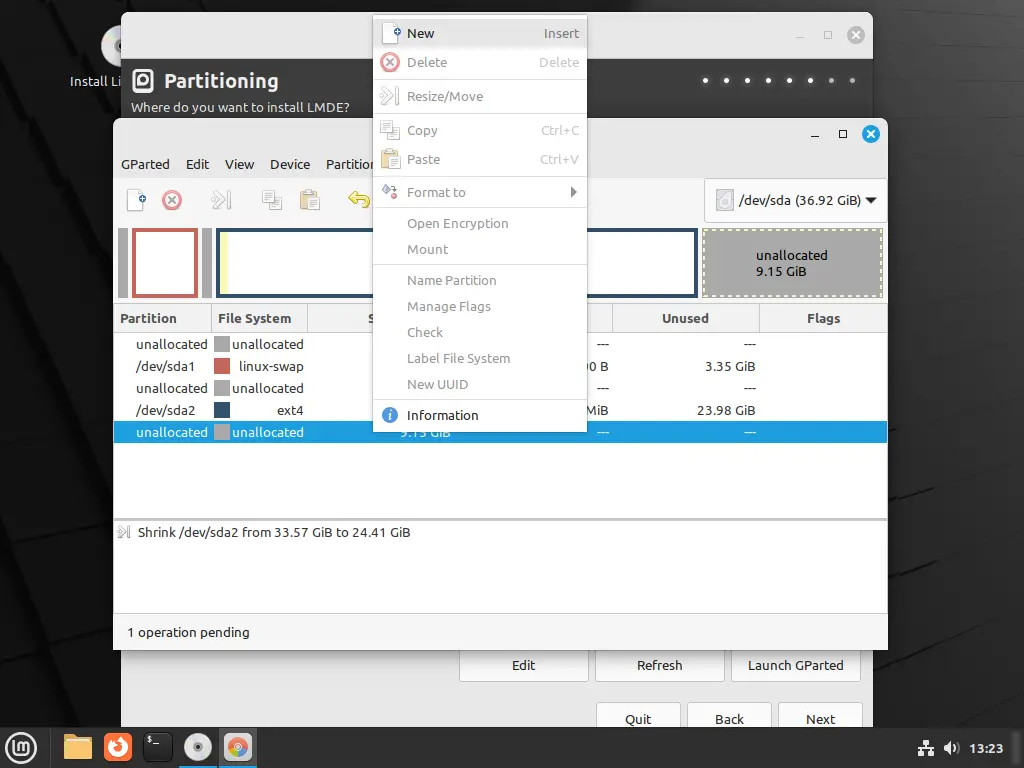This screenshot has width=1024, height=768.
Task: Select the linux-swap block in the disk map
Action: 165,263
